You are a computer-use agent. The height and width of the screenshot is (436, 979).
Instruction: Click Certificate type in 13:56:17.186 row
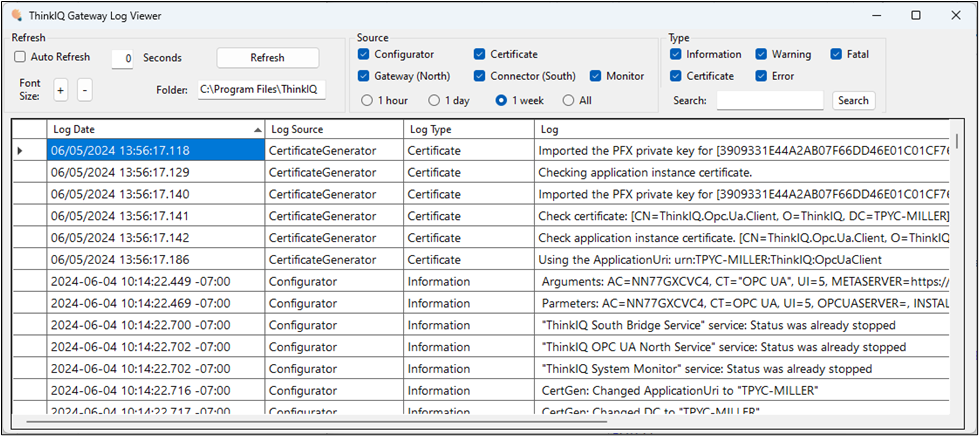tap(469, 260)
